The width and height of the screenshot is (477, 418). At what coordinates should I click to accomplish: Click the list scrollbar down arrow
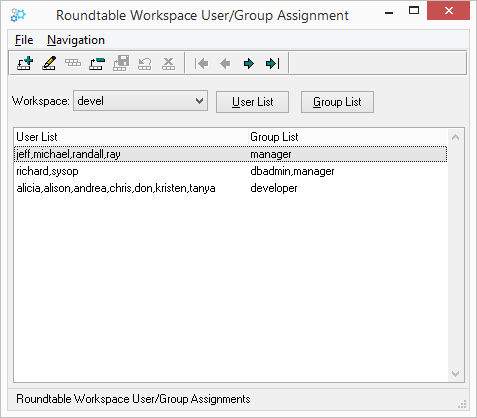(456, 374)
